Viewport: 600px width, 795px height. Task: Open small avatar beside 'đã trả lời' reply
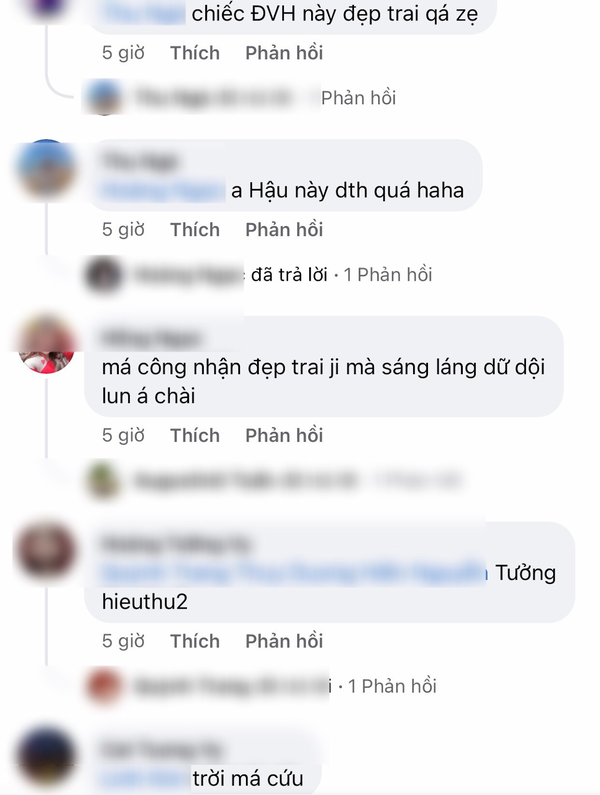104,275
